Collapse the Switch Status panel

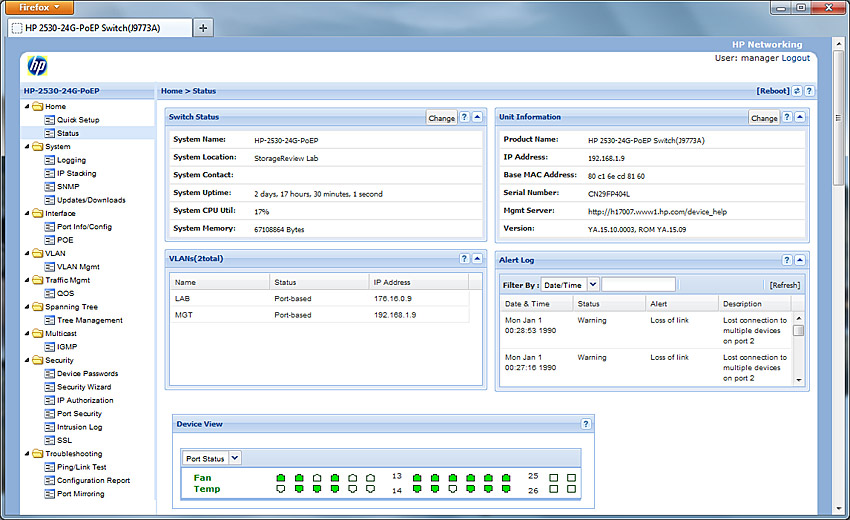tap(478, 117)
